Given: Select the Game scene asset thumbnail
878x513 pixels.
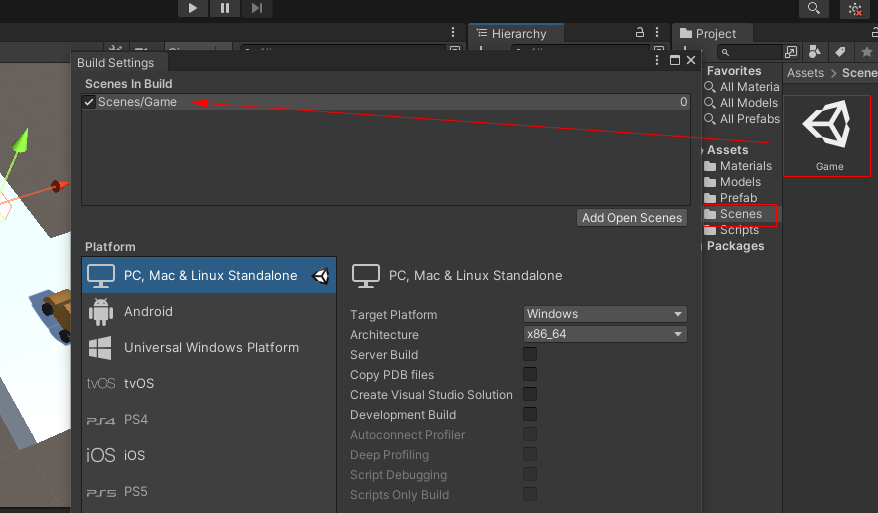Looking at the screenshot, I should point(827,136).
